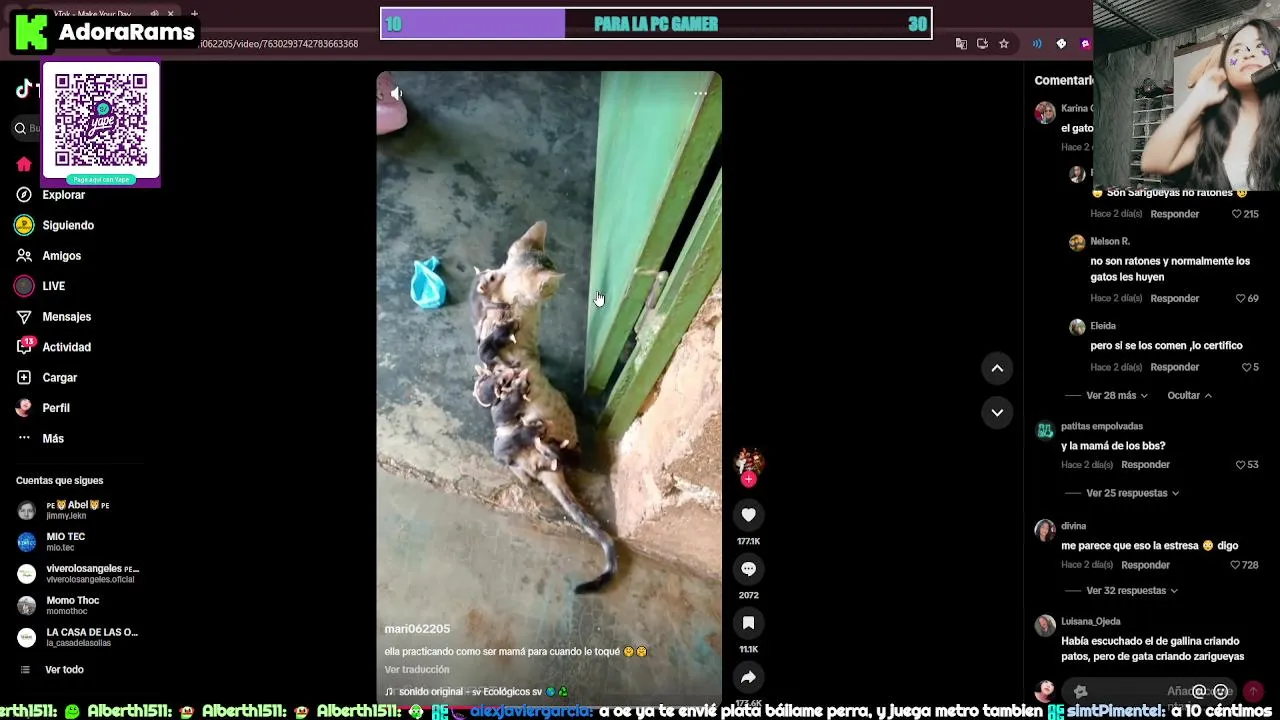The image size is (1280, 720).
Task: Expand followed accounts with "Ver todo"
Action: pos(64,670)
